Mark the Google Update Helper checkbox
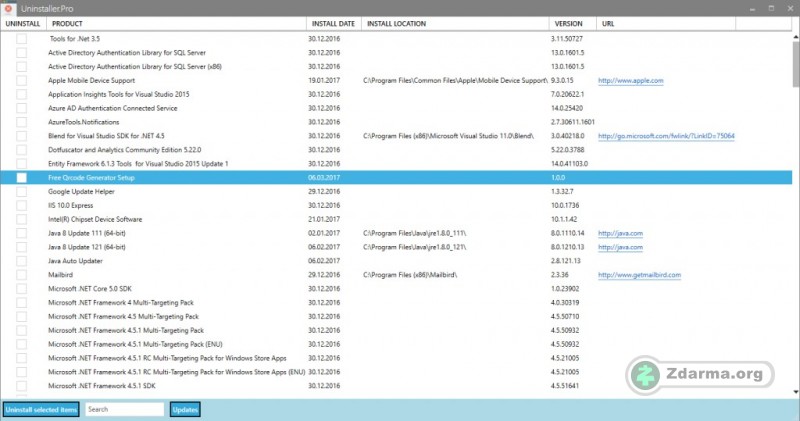This screenshot has height=421, width=800. [x=21, y=191]
